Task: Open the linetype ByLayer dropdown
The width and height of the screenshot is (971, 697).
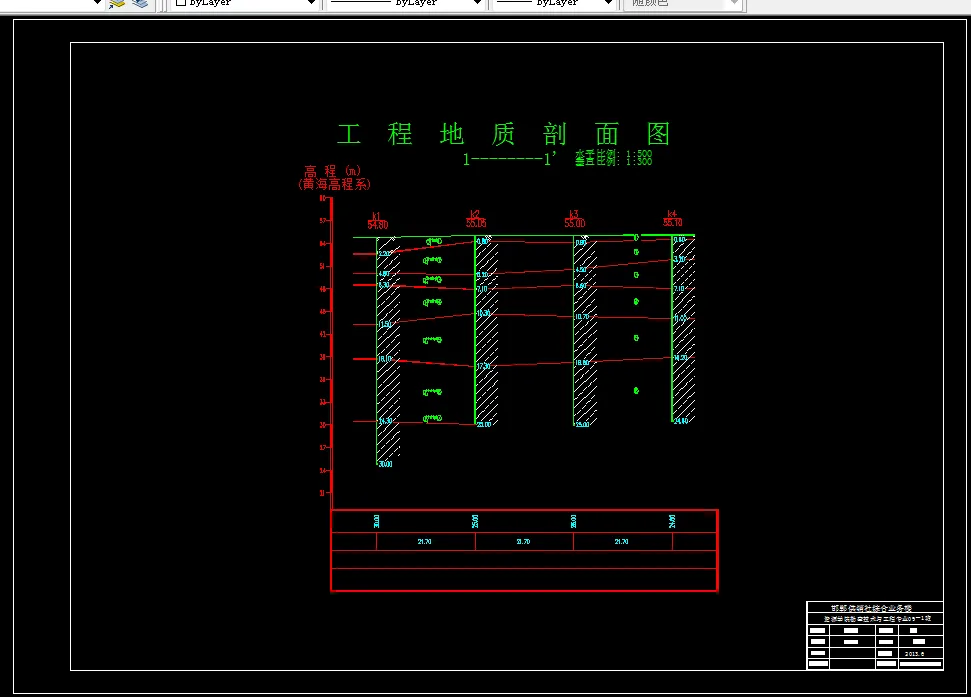Action: [406, 3]
